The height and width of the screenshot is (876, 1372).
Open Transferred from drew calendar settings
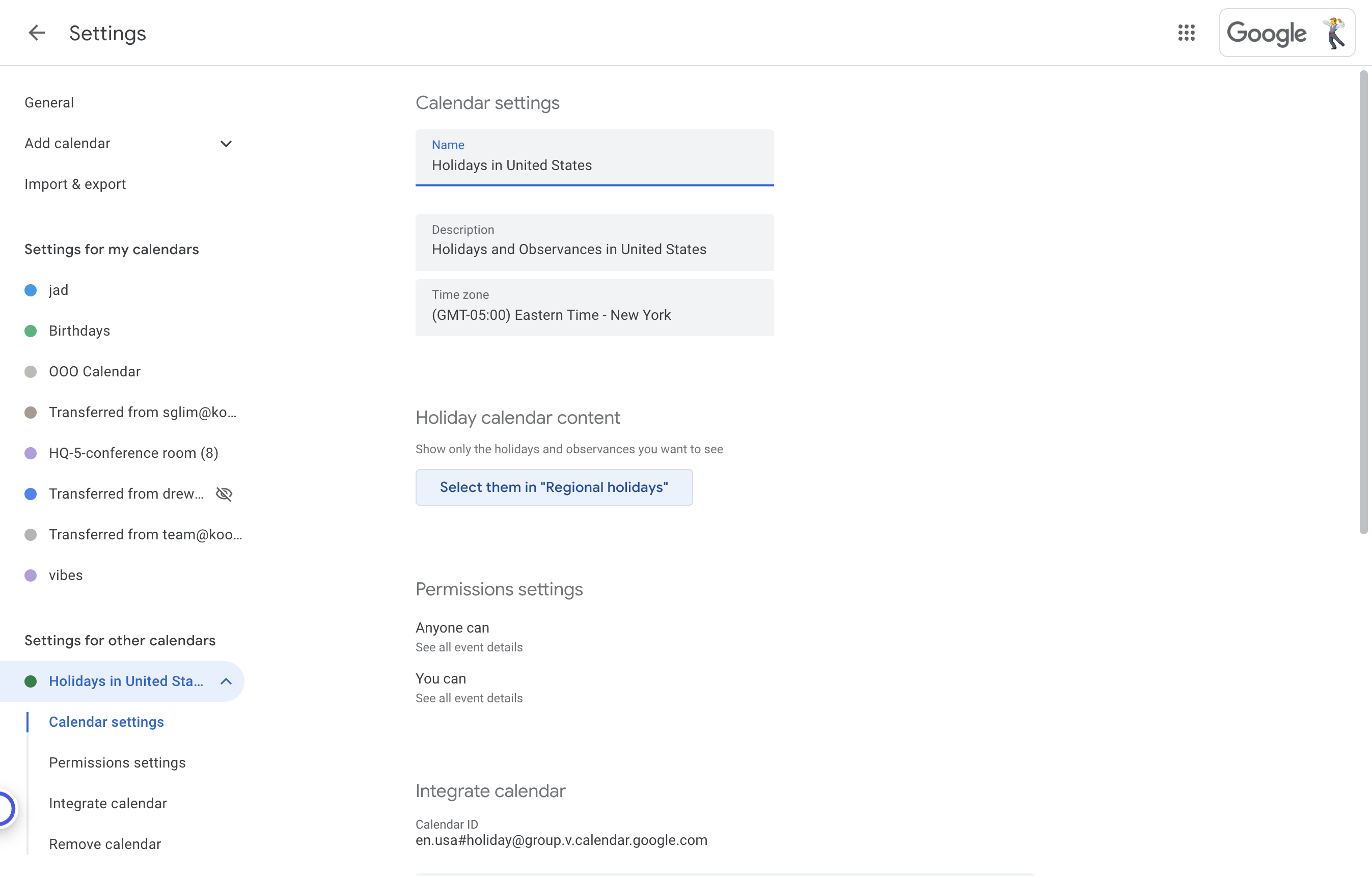(126, 494)
